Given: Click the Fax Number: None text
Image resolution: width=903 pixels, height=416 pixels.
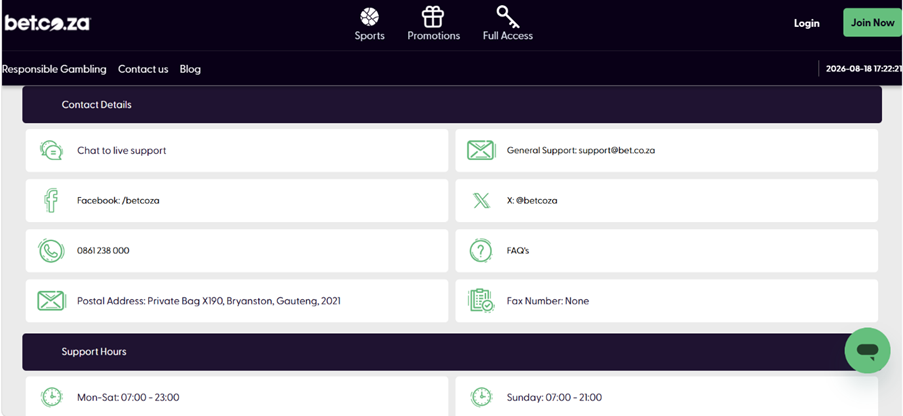Looking at the screenshot, I should coord(548,301).
